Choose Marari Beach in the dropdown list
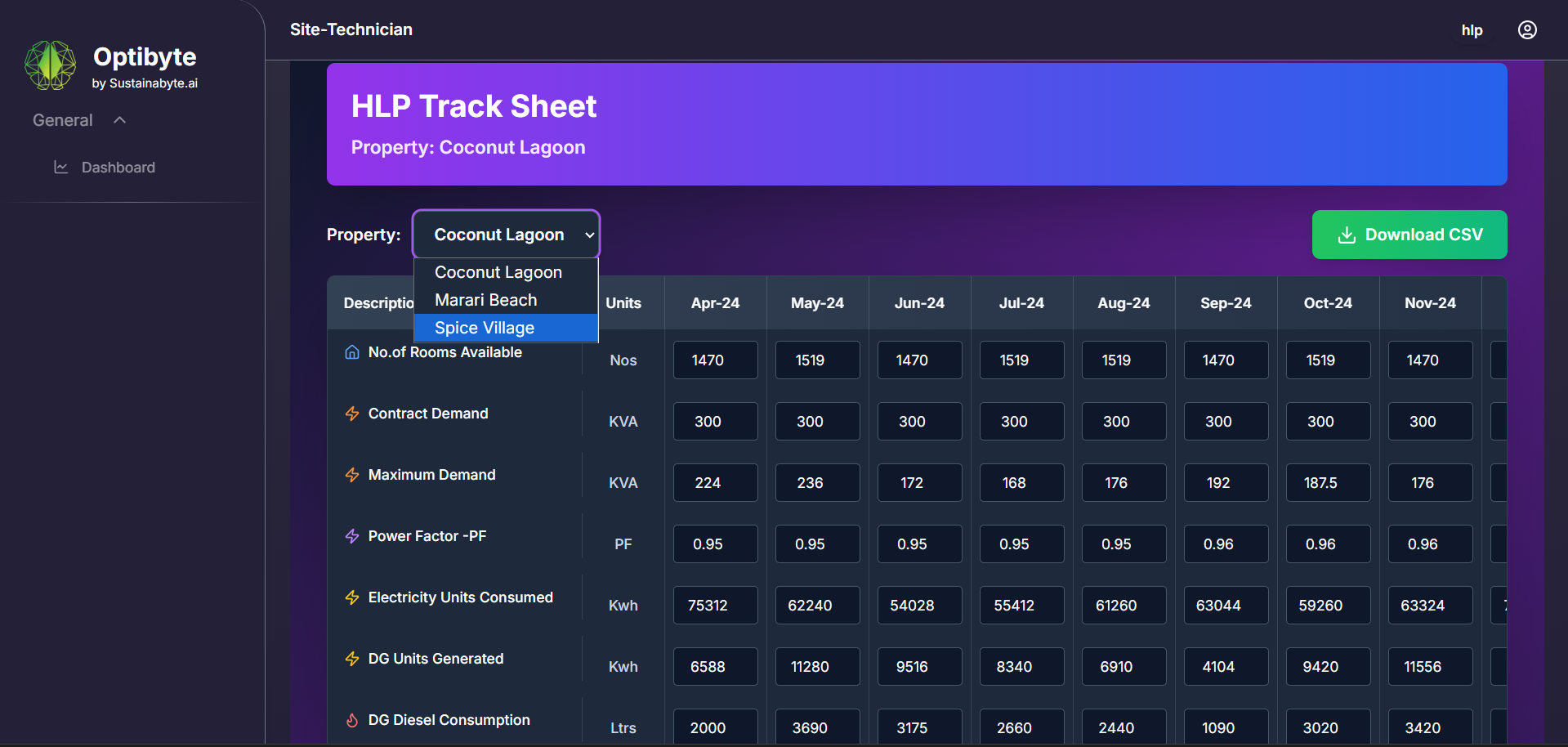The width and height of the screenshot is (1568, 747). (485, 300)
